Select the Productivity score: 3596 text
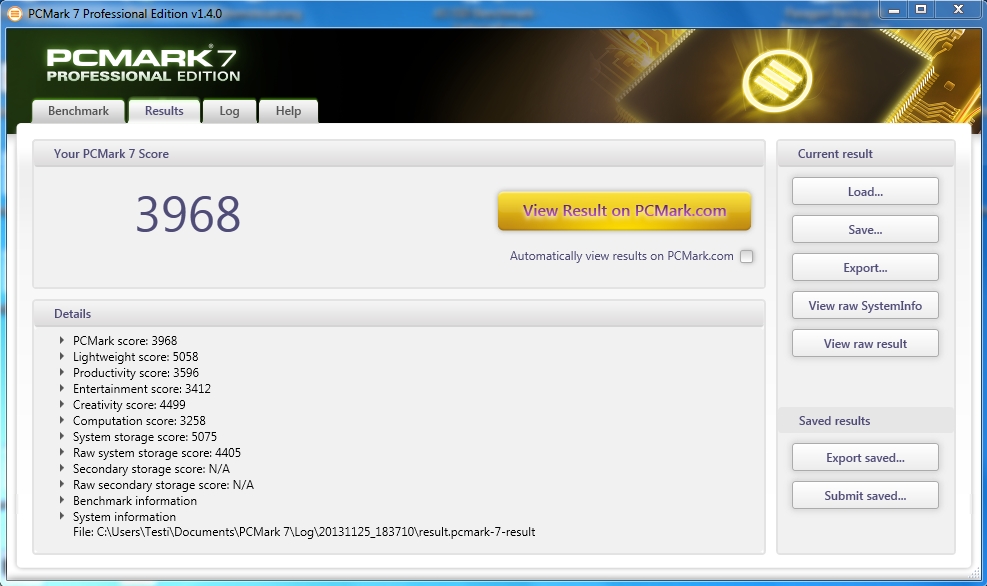The width and height of the screenshot is (987, 586). [136, 373]
